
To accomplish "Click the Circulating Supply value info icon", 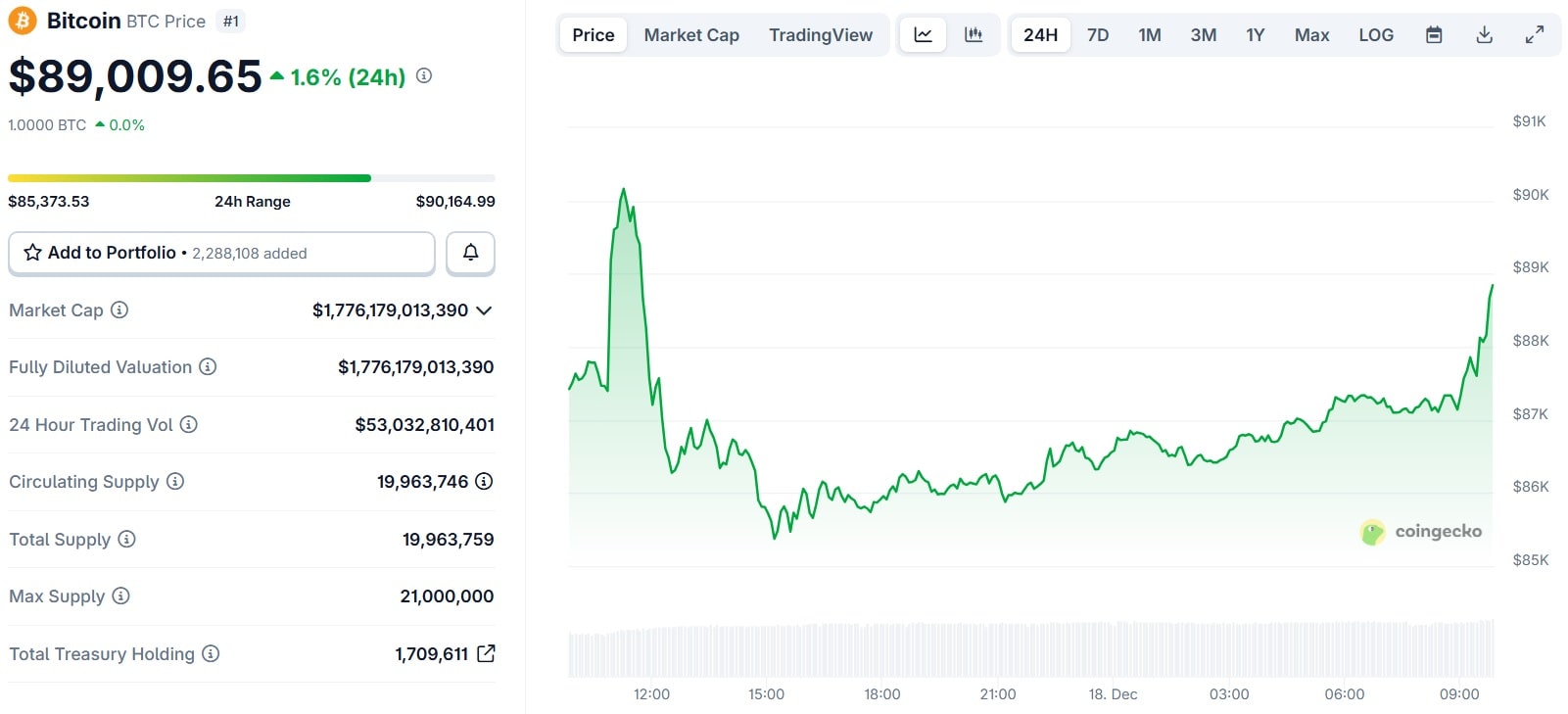I will click(484, 482).
